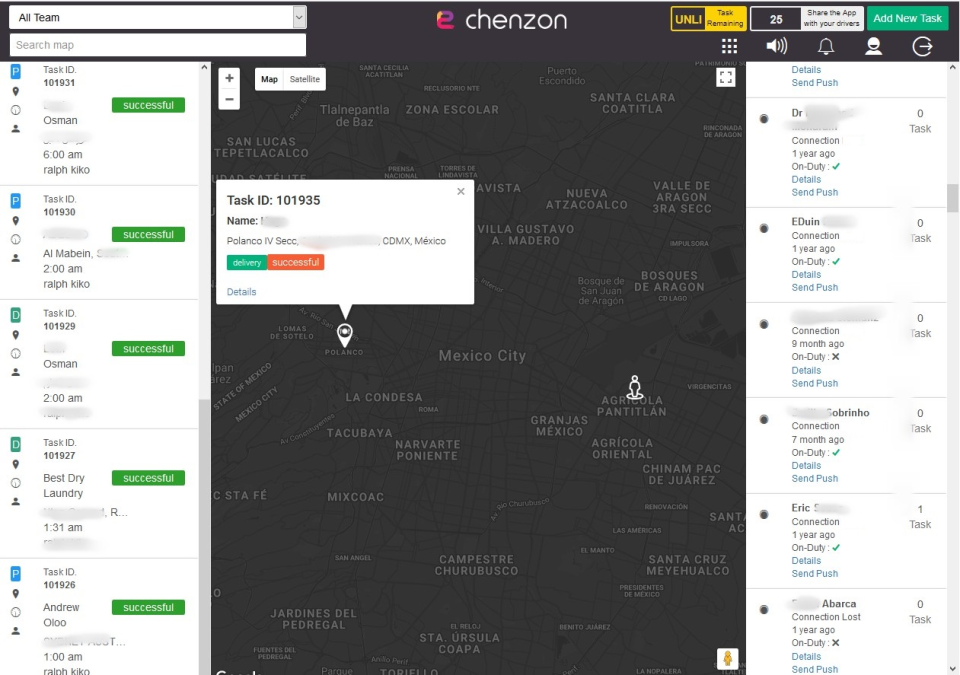
Task: Click Send Push for Eric driver
Action: (x=815, y=573)
